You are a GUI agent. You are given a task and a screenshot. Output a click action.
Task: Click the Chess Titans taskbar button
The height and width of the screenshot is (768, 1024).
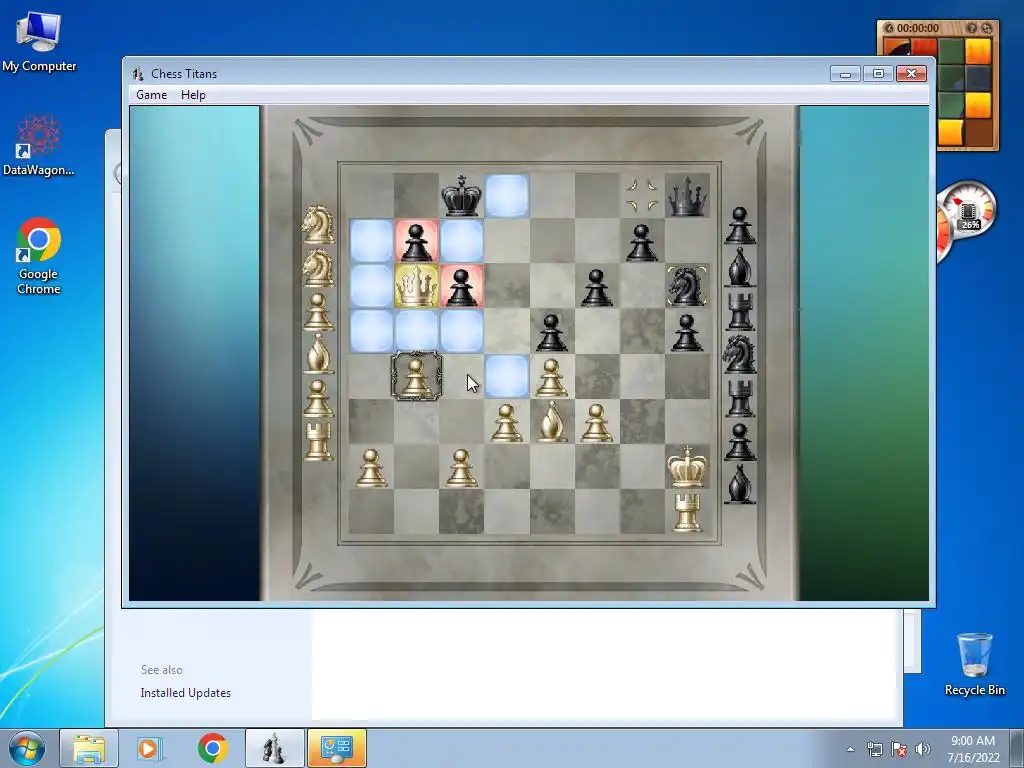point(274,748)
